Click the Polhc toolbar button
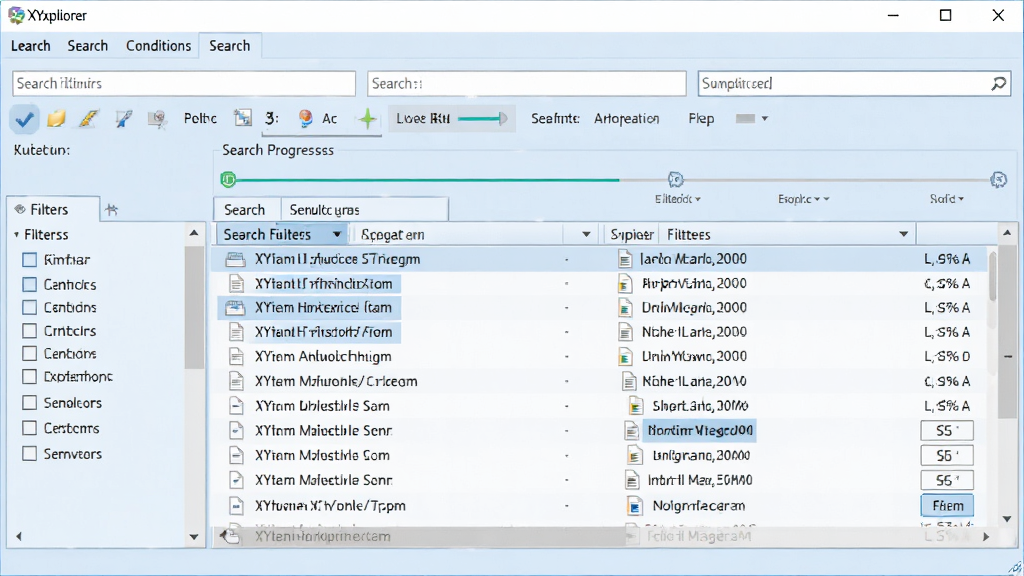The image size is (1024, 576). coord(200,119)
